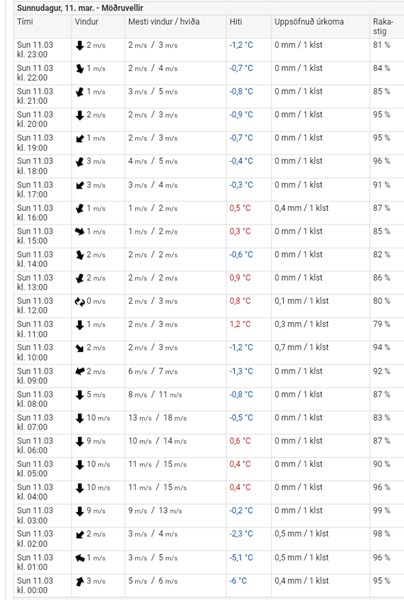Click wind arrow icon at 10:00

(80, 348)
